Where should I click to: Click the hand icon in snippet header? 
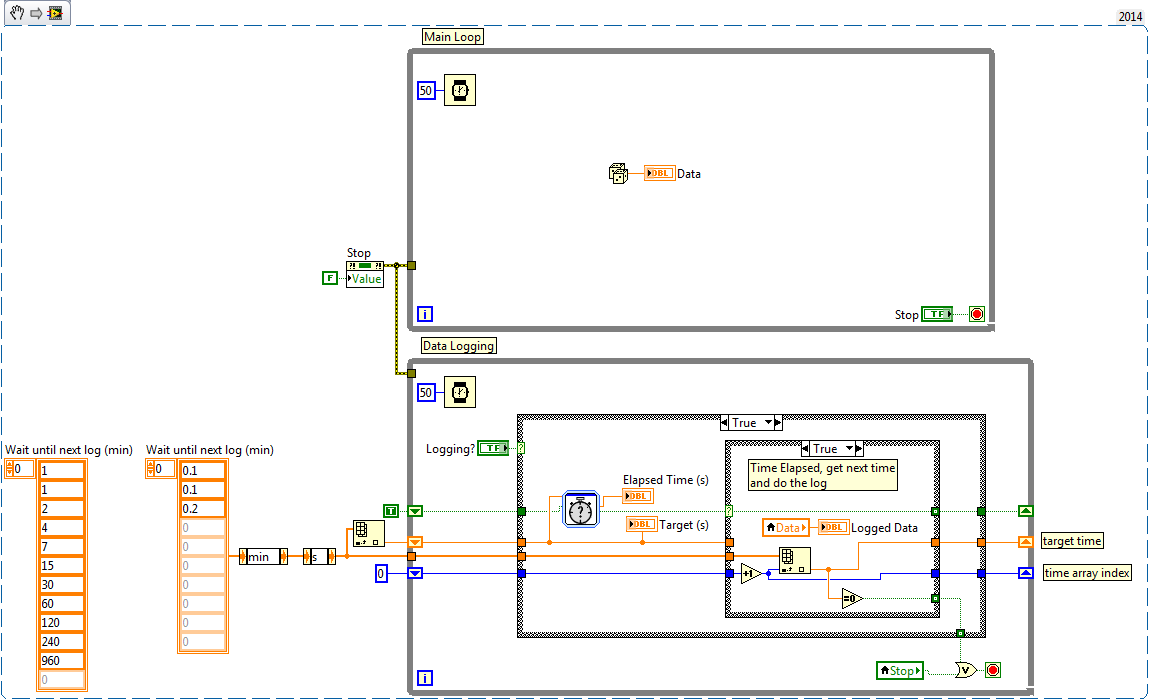pos(17,12)
